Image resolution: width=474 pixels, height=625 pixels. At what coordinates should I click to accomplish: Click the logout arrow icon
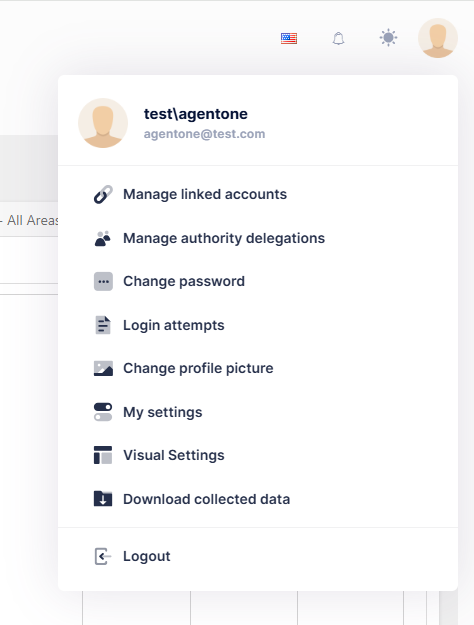[103, 556]
